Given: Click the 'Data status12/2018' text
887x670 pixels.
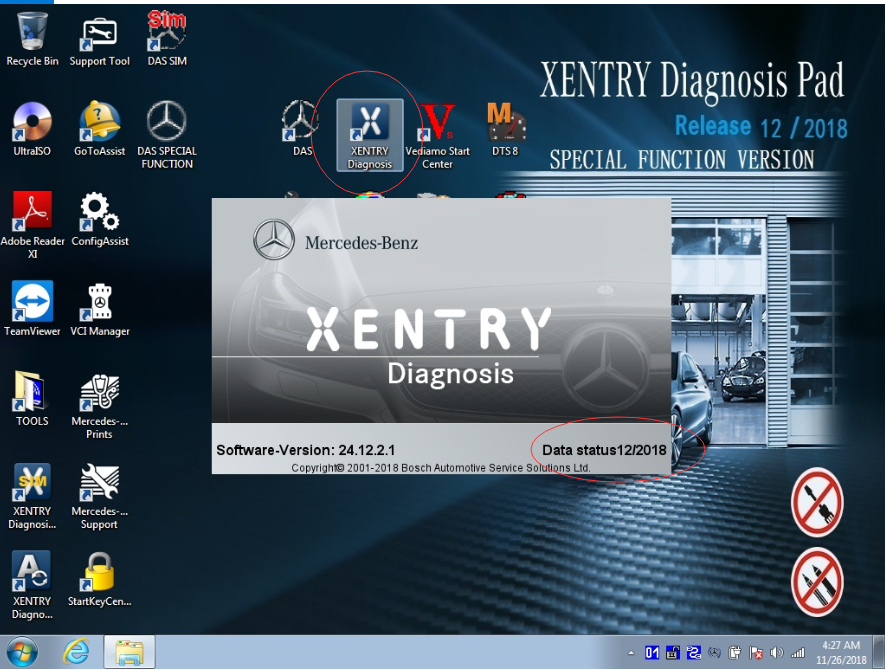Looking at the screenshot, I should (604, 450).
